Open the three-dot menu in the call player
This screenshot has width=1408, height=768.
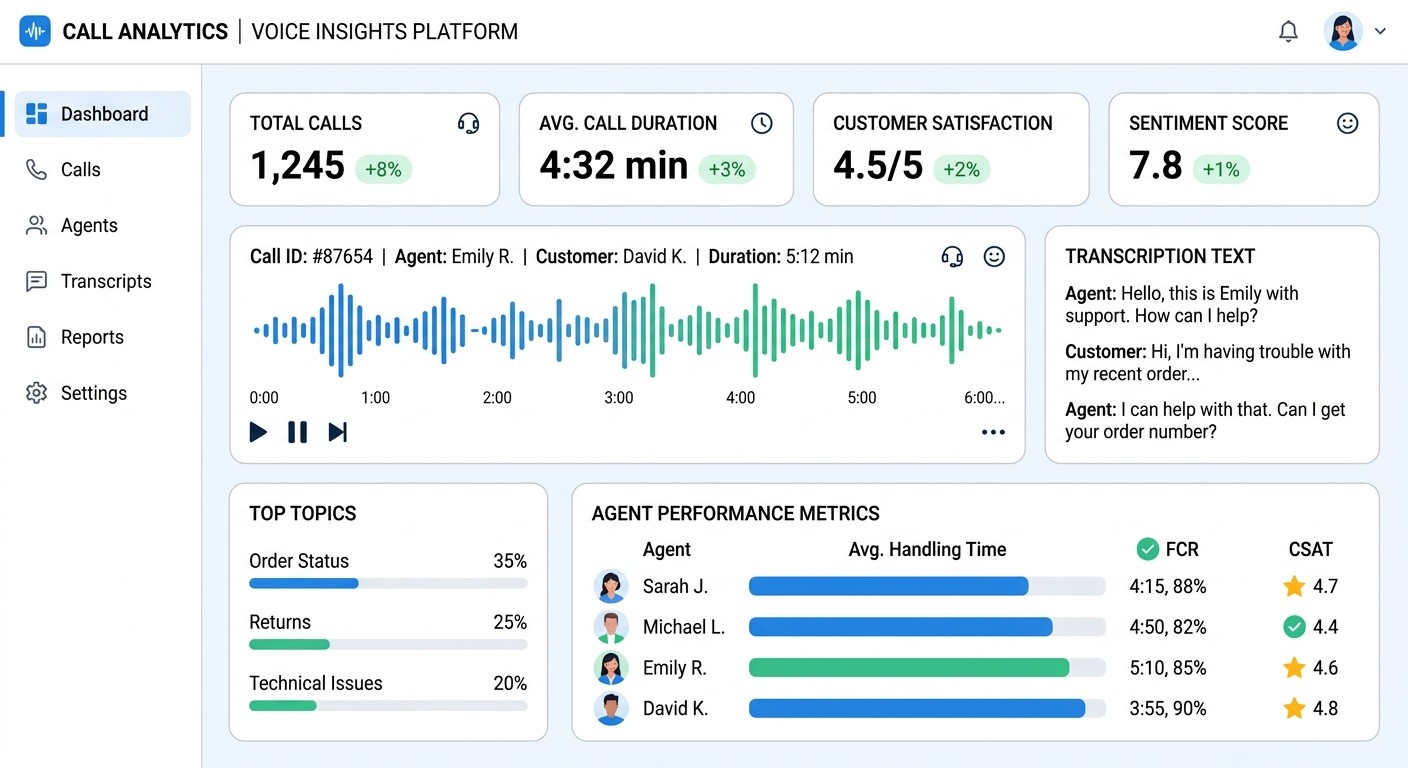point(993,432)
